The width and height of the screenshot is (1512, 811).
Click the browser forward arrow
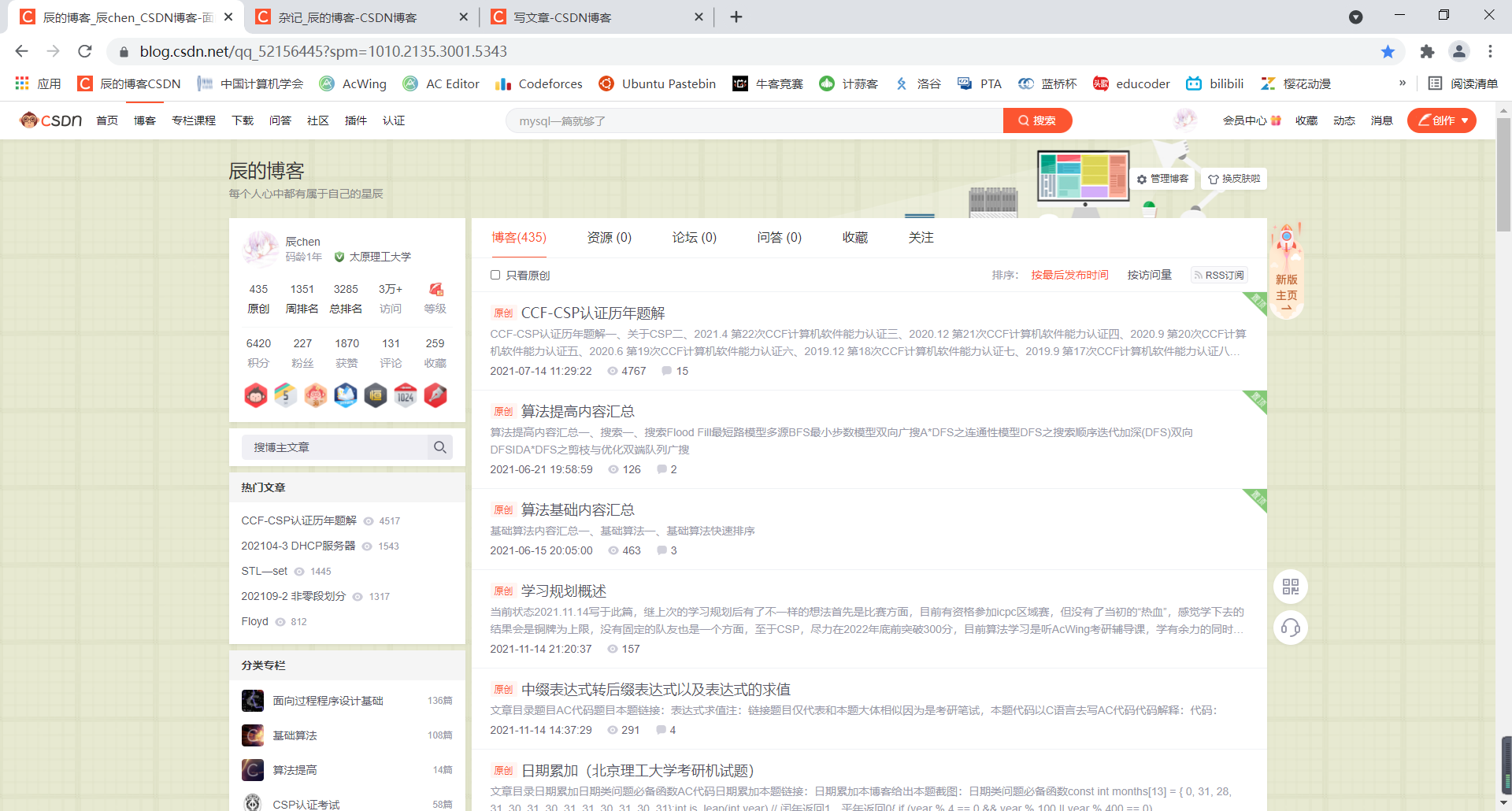pyautogui.click(x=53, y=51)
